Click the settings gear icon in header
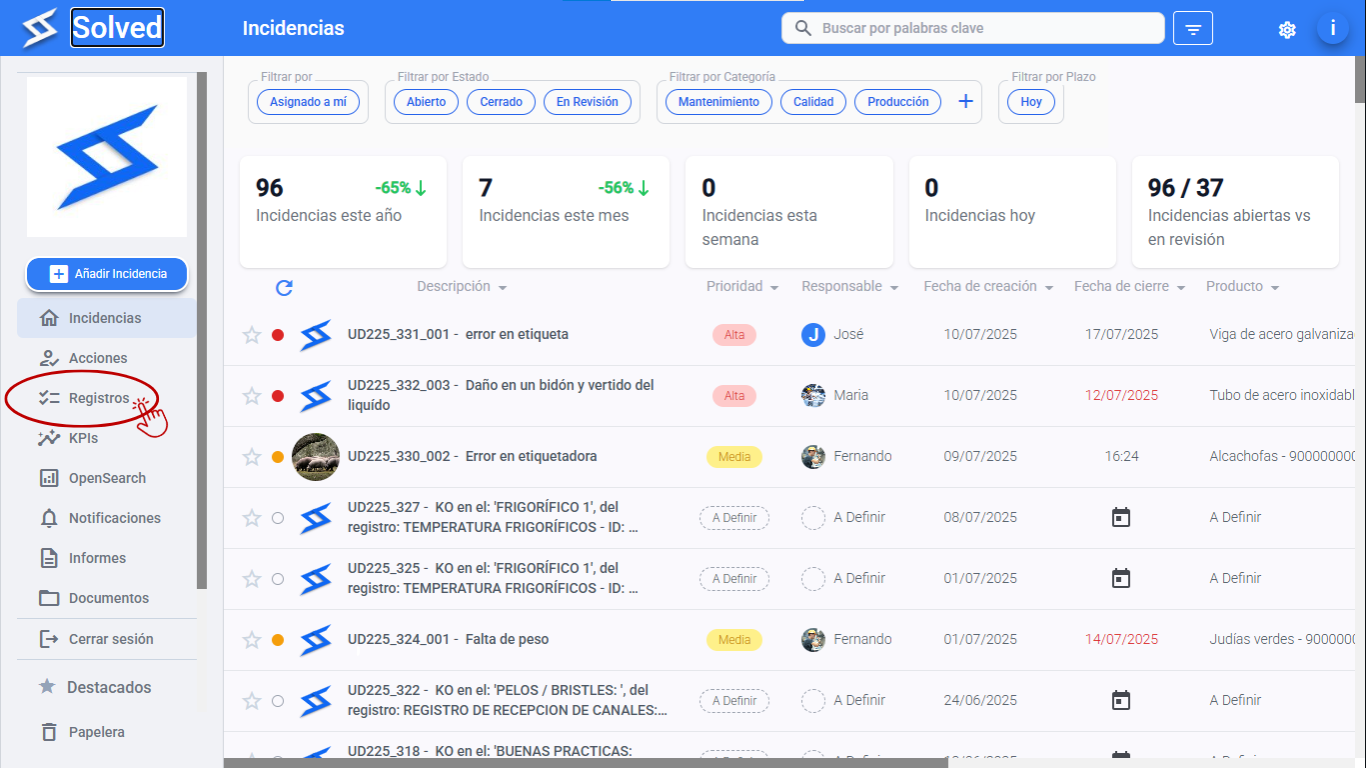Screen dimensions: 1366x768 [x=1287, y=29]
